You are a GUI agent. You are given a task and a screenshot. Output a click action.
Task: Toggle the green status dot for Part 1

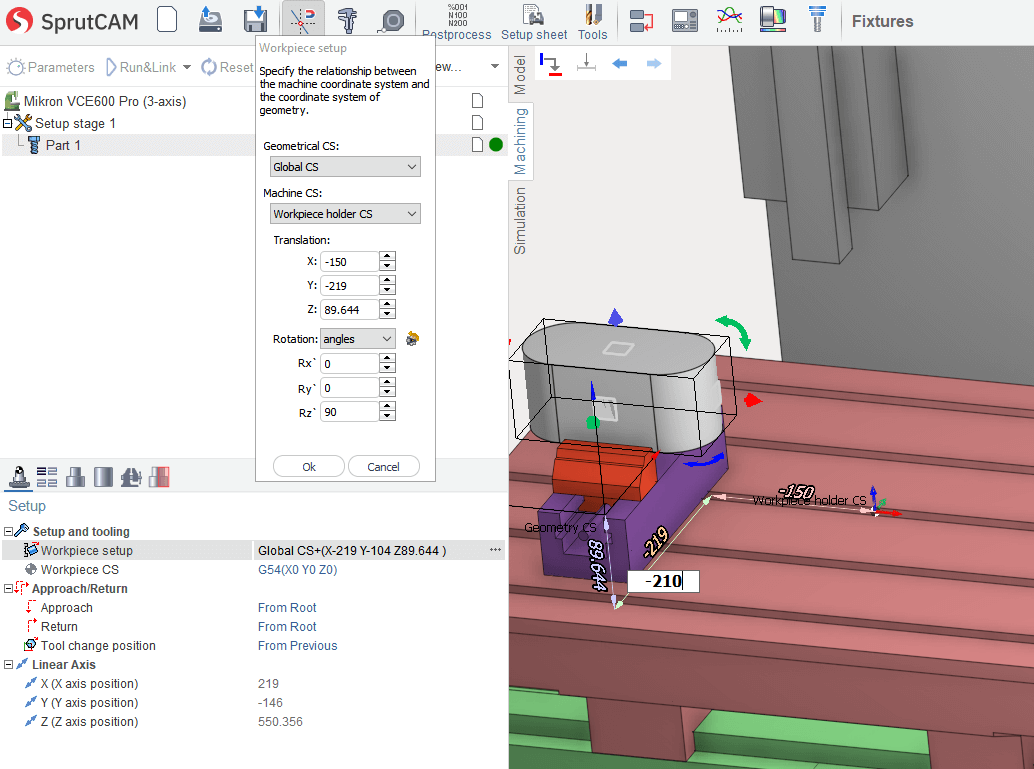pyautogui.click(x=496, y=145)
